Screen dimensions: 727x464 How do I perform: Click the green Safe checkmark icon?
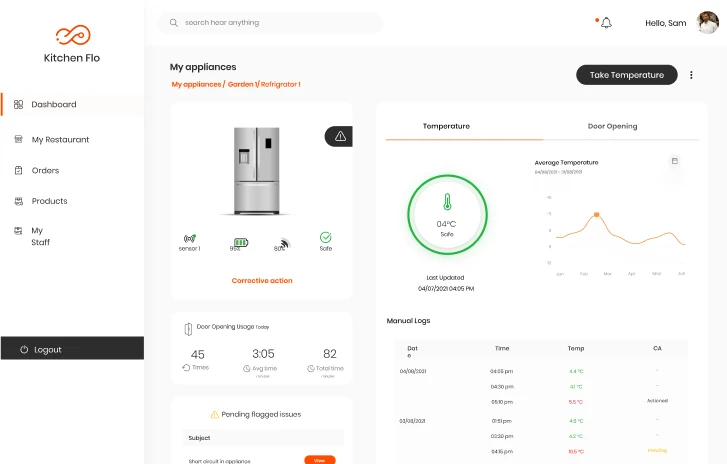(325, 238)
